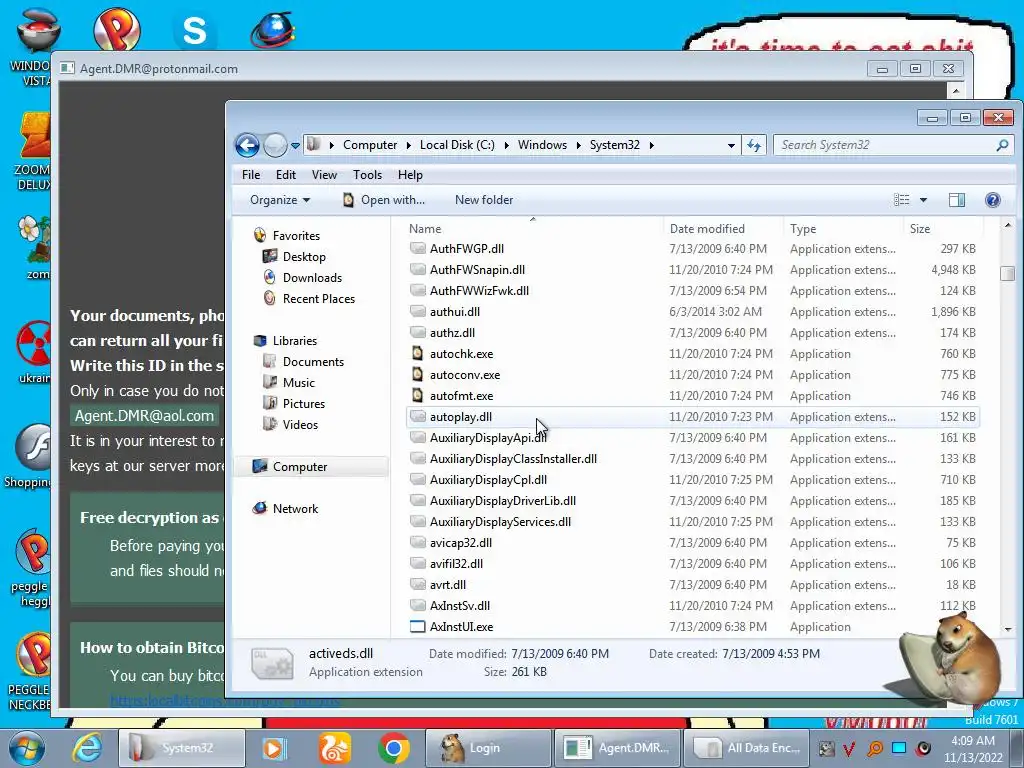Select Favorites in the navigation pane
Viewport: 1024px width, 768px height.
(296, 236)
